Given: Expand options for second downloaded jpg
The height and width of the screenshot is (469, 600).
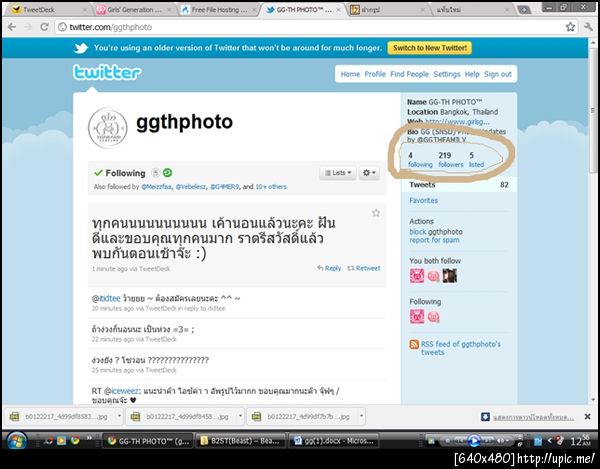Looking at the screenshot, I should click(240, 416).
